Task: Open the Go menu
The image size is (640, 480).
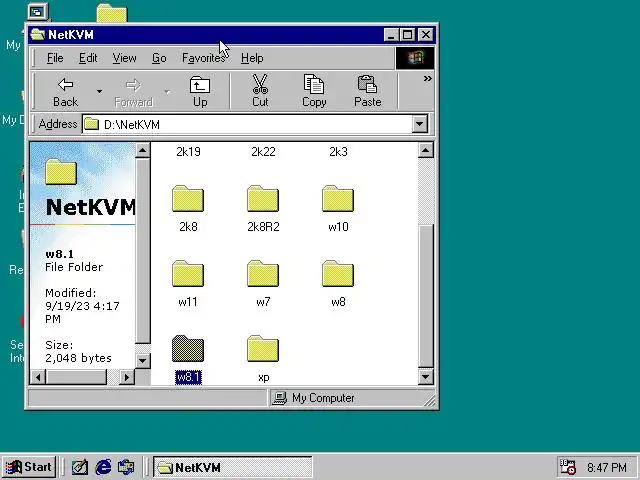Action: click(x=159, y=58)
